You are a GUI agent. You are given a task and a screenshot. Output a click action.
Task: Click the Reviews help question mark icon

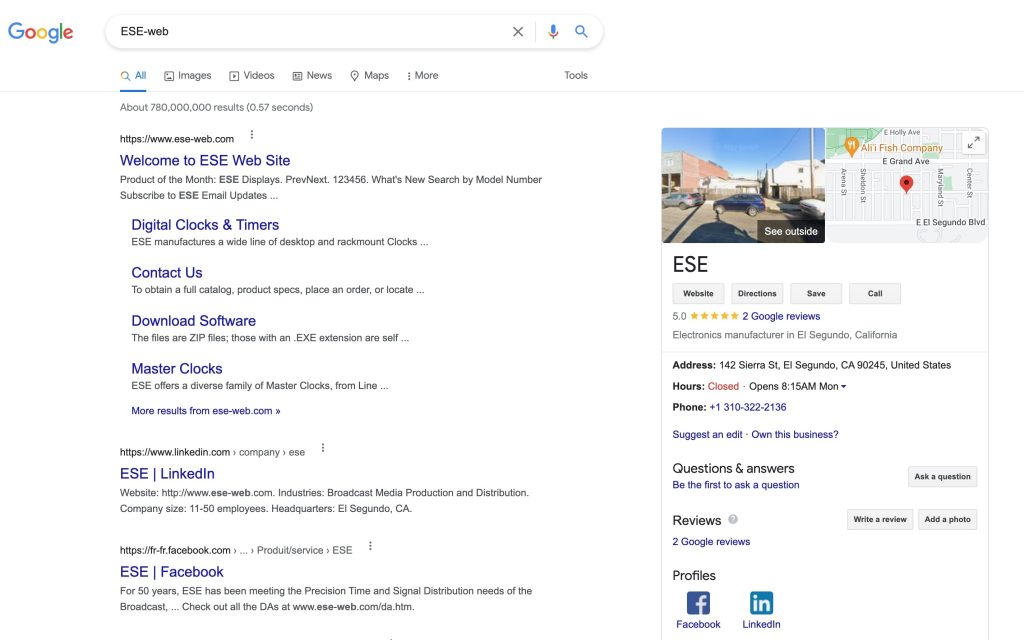[x=733, y=520]
